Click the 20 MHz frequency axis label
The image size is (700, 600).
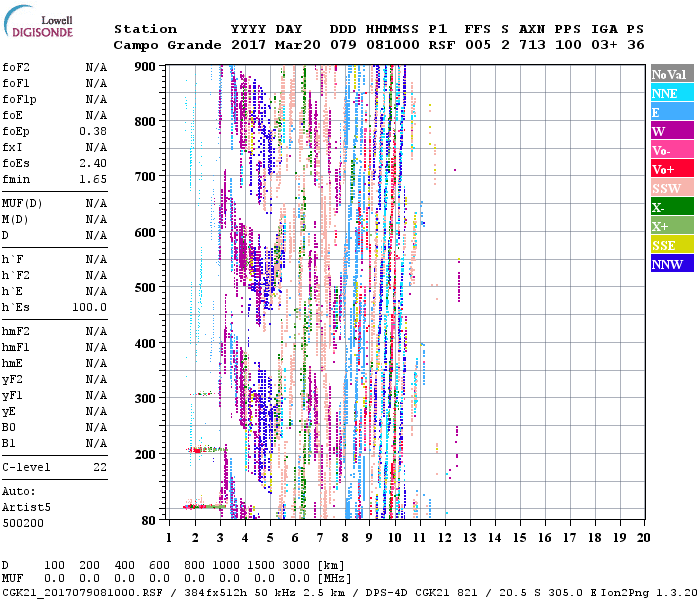(643, 538)
